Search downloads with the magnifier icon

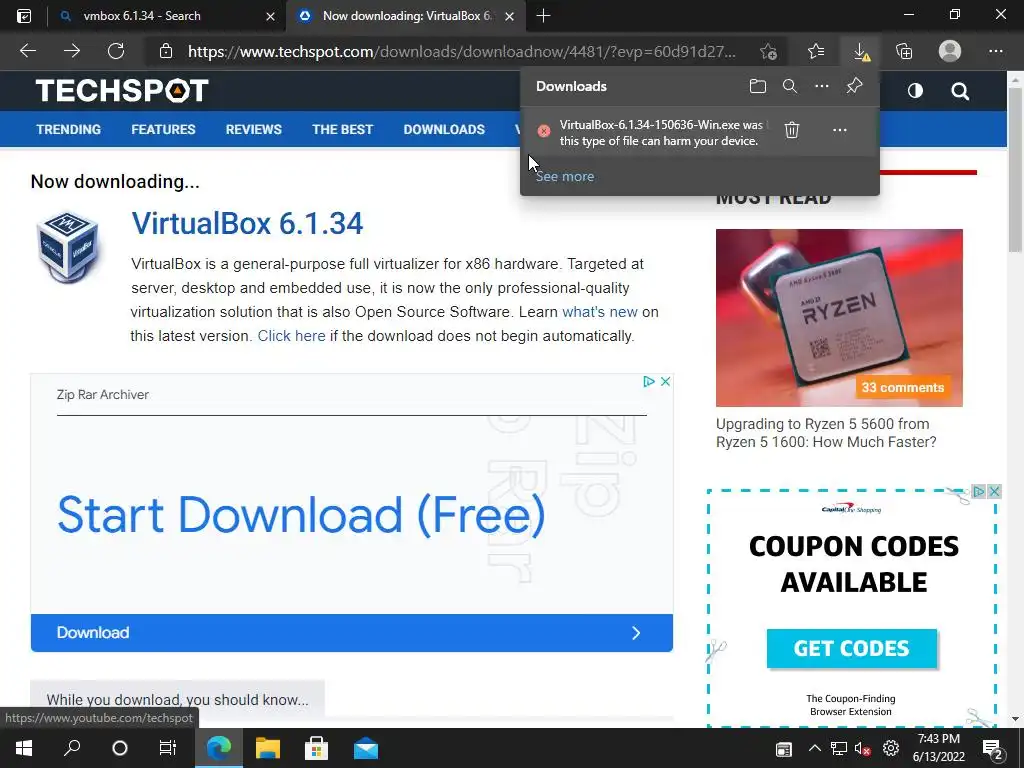click(x=790, y=86)
